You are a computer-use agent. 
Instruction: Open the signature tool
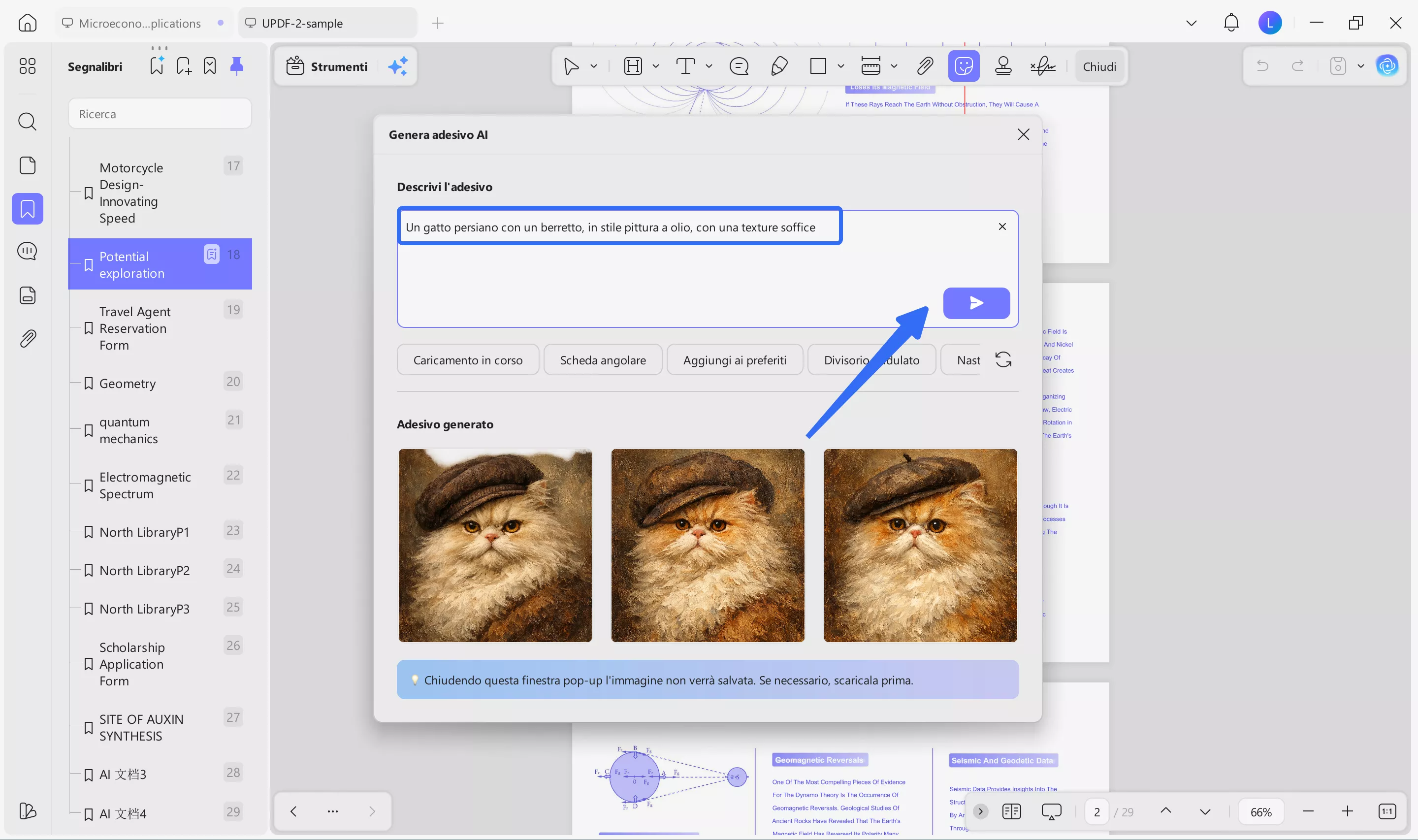click(x=1043, y=66)
